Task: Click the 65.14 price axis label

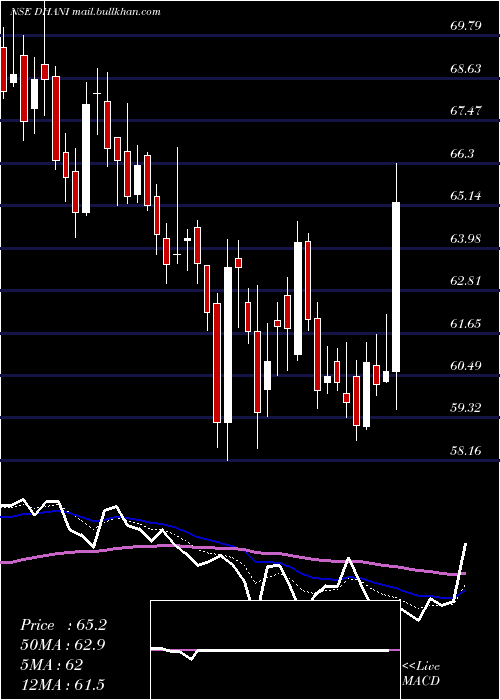Action: click(x=466, y=196)
